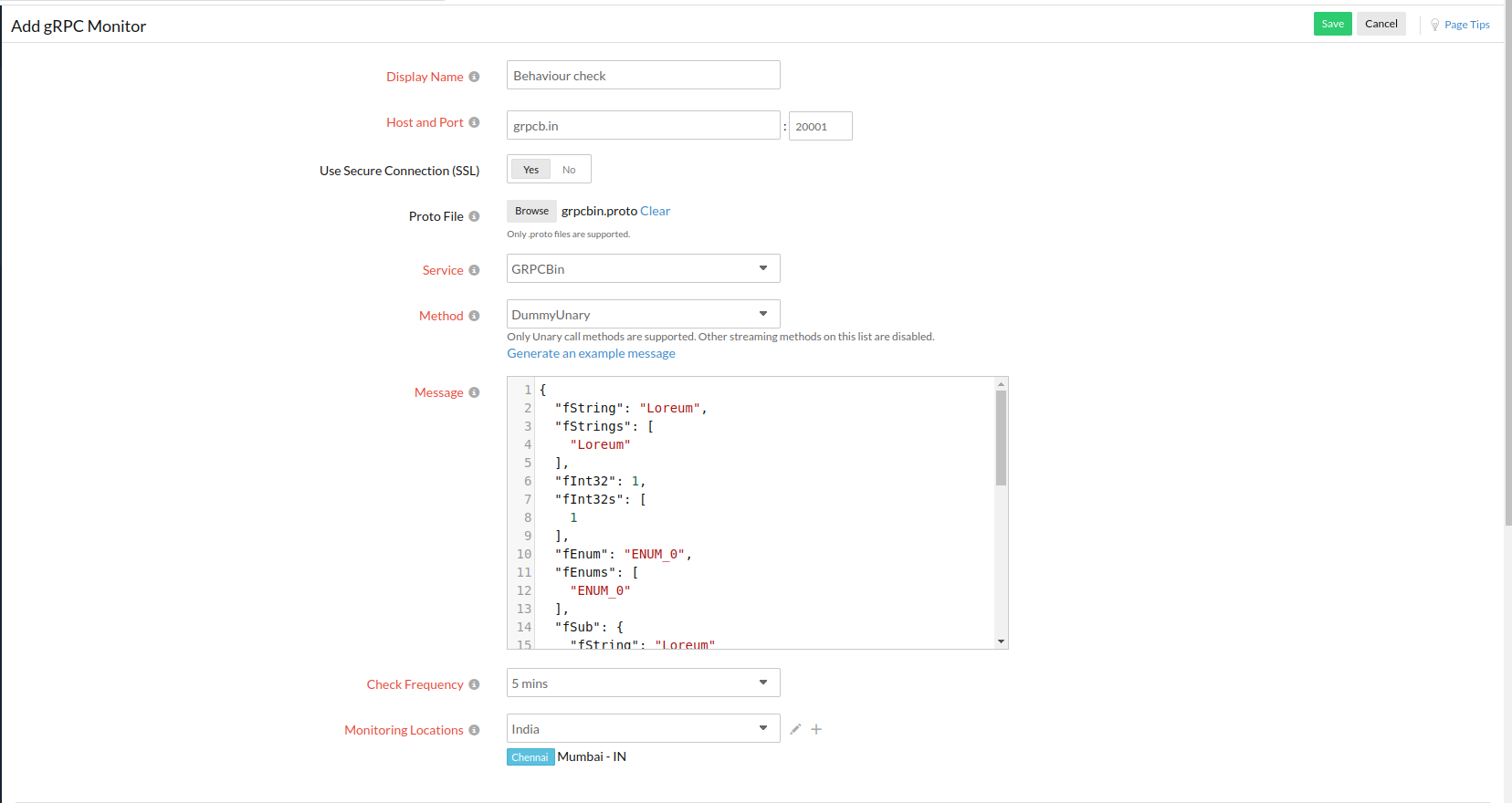
Task: Open Page Tips
Action: tap(1465, 25)
